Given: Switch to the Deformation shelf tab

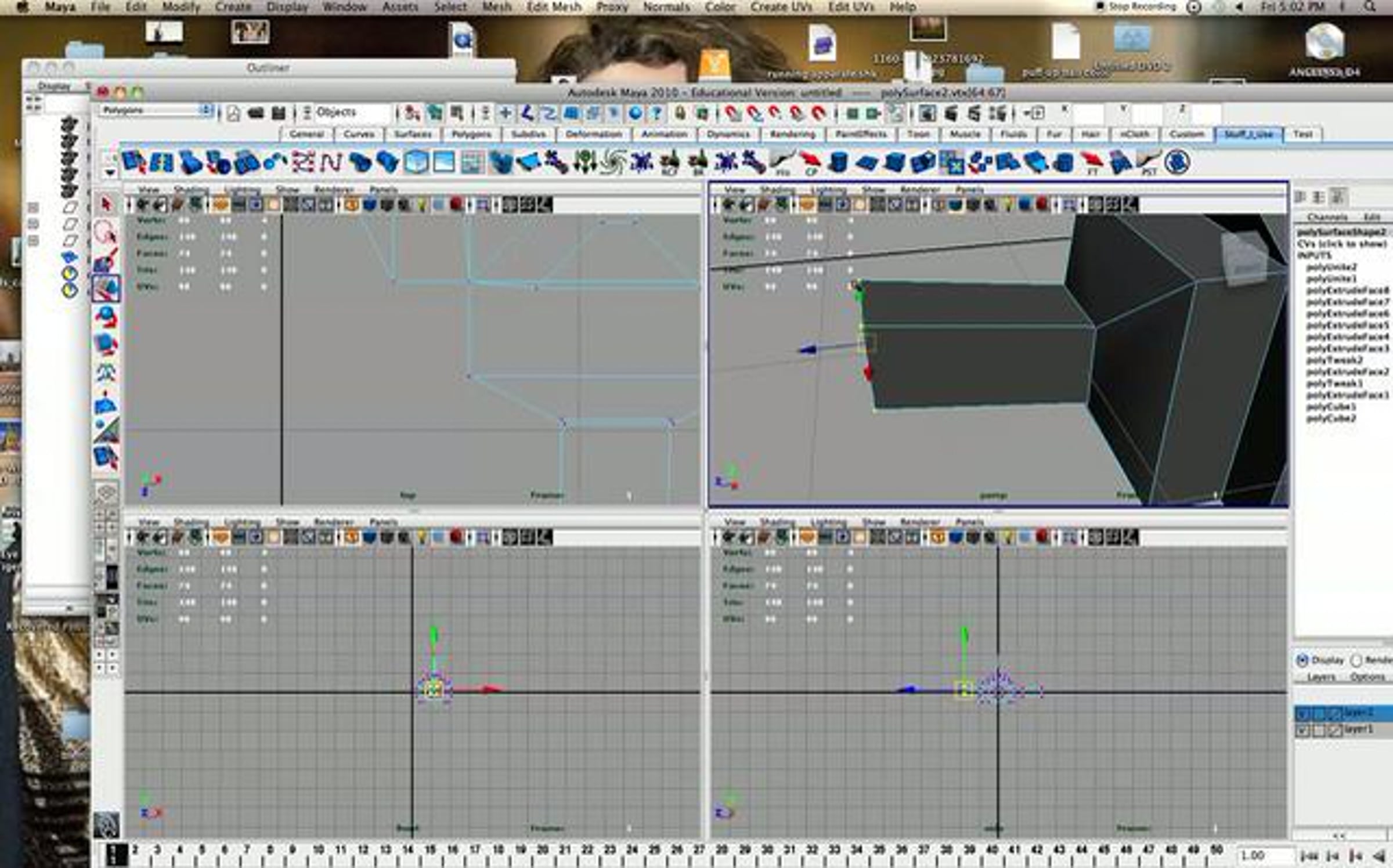Looking at the screenshot, I should 593,134.
